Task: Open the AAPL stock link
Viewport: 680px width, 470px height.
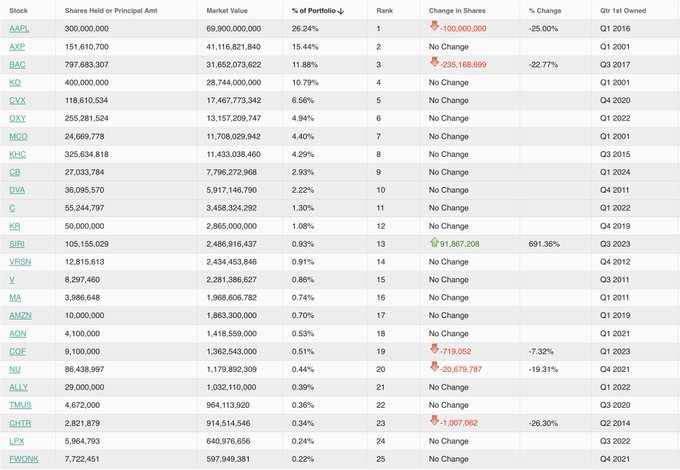Action: click(19, 28)
